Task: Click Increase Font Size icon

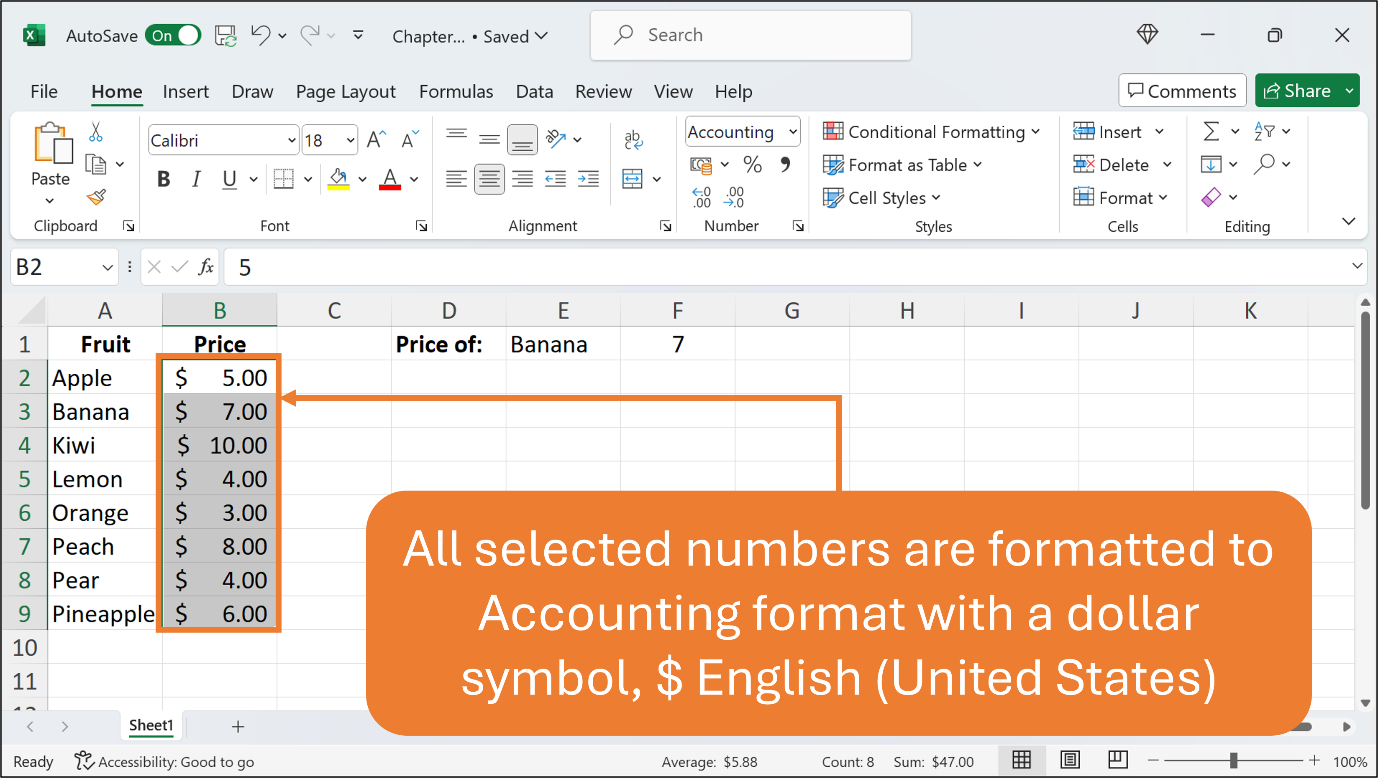Action: coord(376,140)
